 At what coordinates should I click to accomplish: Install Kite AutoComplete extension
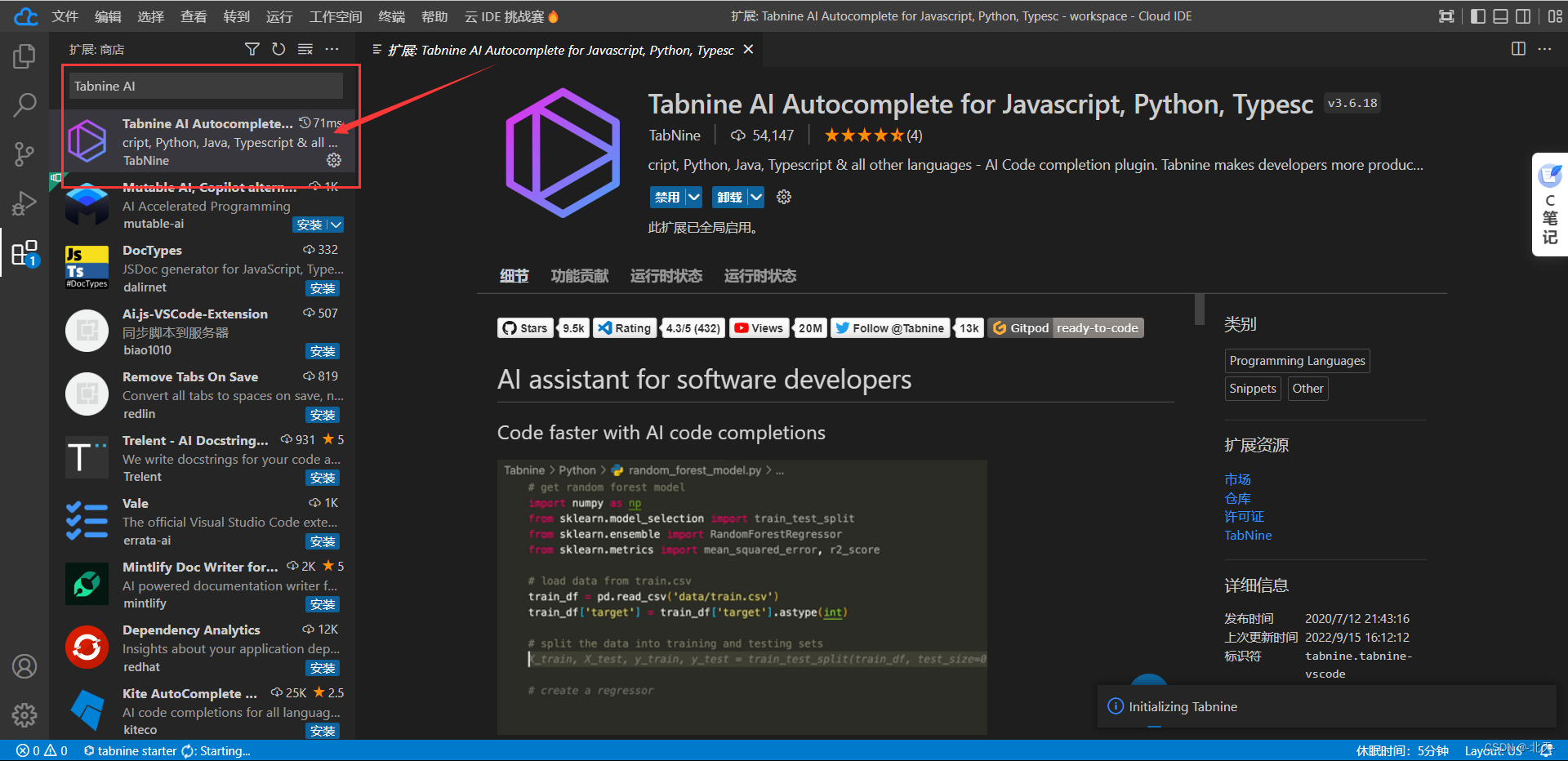click(x=323, y=731)
